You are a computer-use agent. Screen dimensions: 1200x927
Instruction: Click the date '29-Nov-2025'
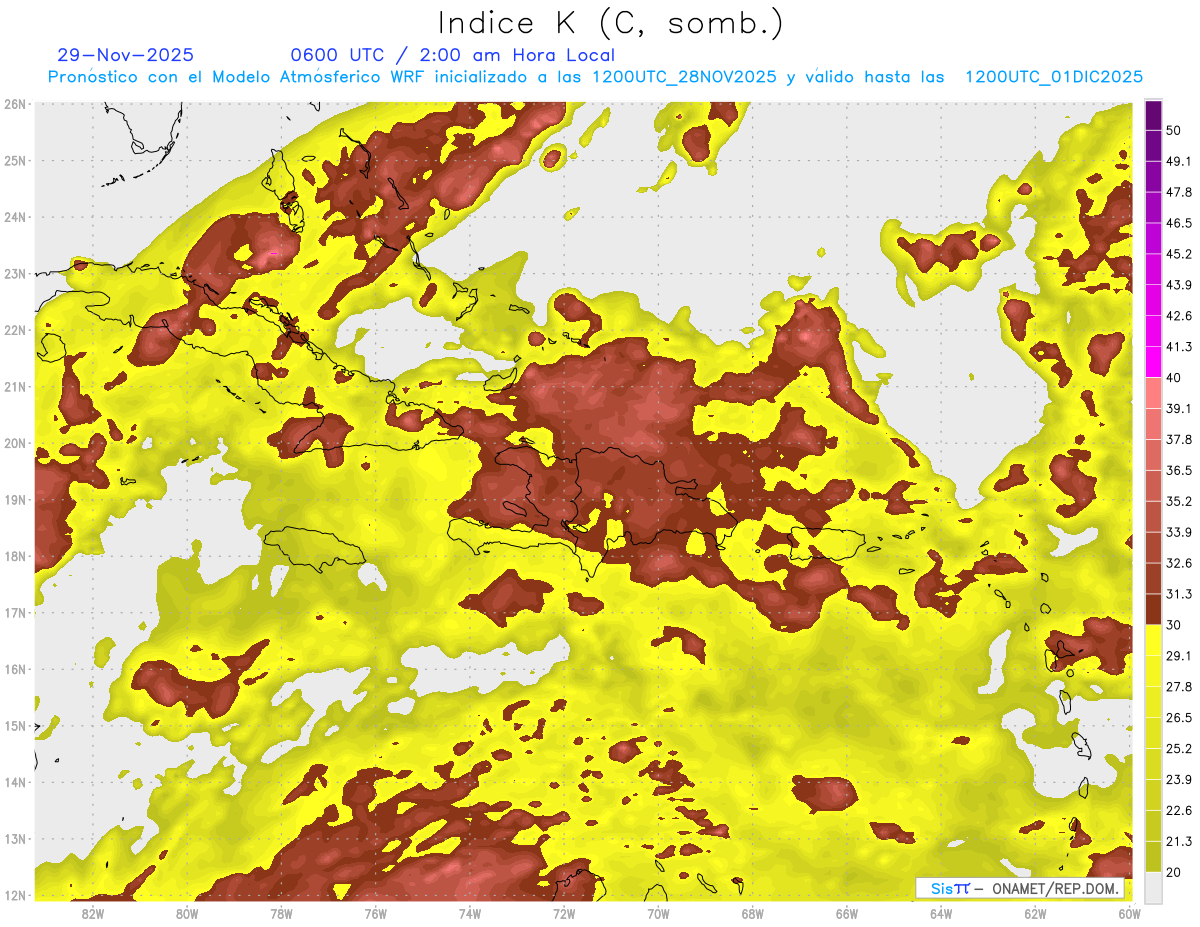click(126, 55)
